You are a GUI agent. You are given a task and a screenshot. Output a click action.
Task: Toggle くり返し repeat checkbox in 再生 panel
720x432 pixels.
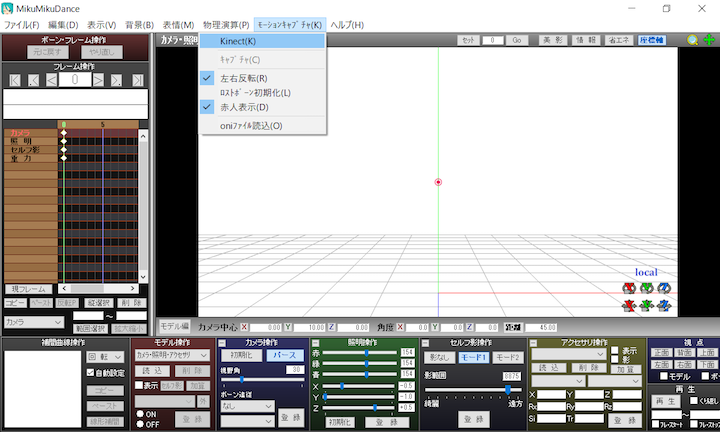point(694,400)
